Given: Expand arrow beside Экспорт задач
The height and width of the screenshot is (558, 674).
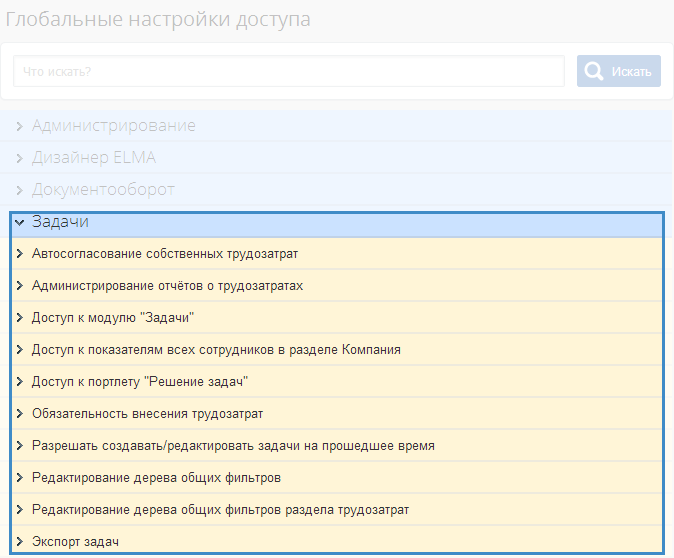Looking at the screenshot, I should click(19, 542).
